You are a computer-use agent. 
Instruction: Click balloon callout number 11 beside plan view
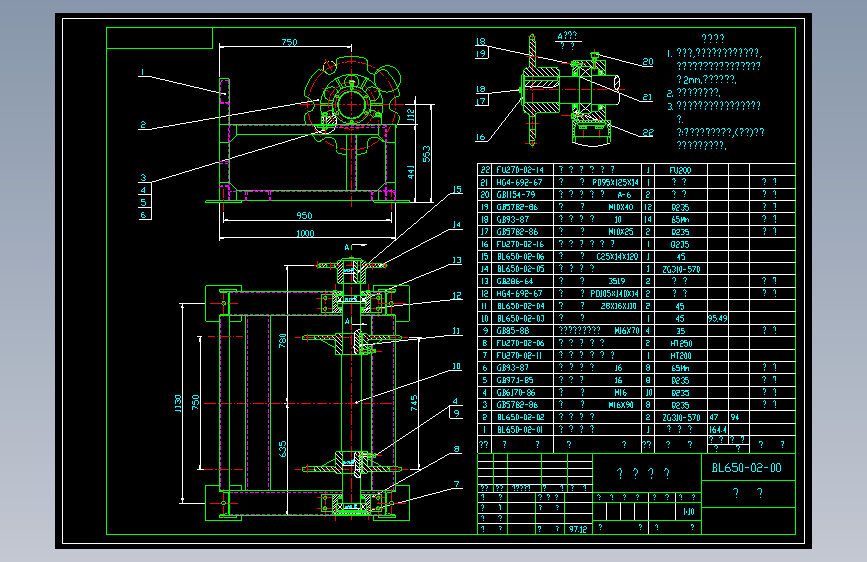coord(456,331)
